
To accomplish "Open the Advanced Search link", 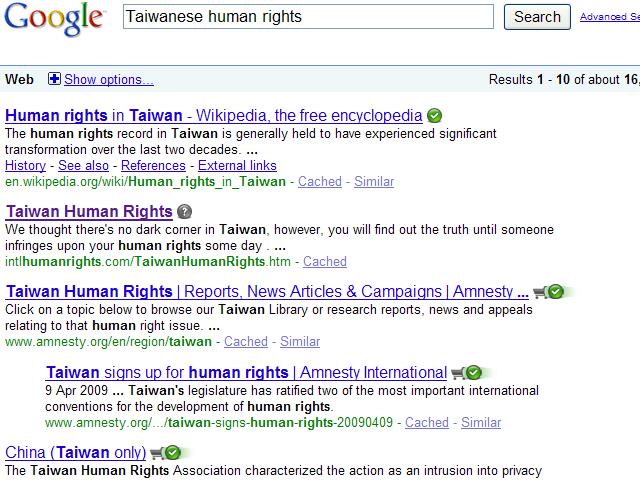I will [609, 17].
